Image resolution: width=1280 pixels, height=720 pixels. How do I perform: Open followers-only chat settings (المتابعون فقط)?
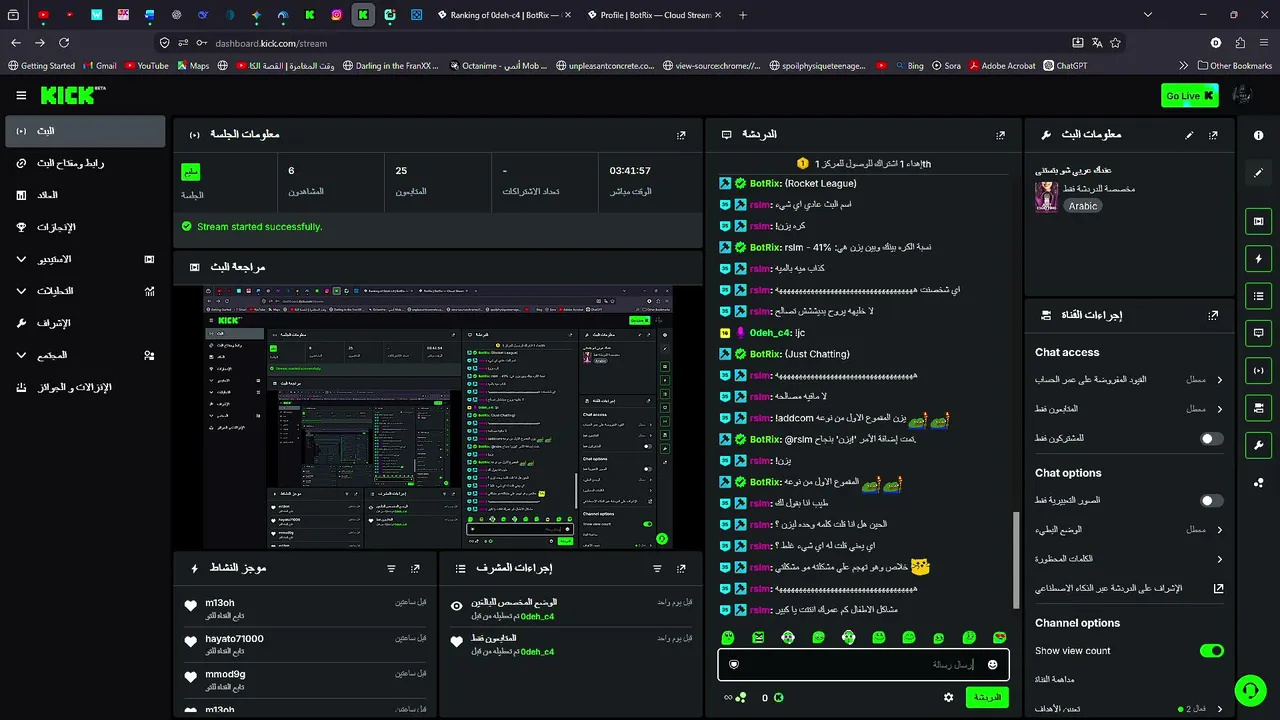1129,409
